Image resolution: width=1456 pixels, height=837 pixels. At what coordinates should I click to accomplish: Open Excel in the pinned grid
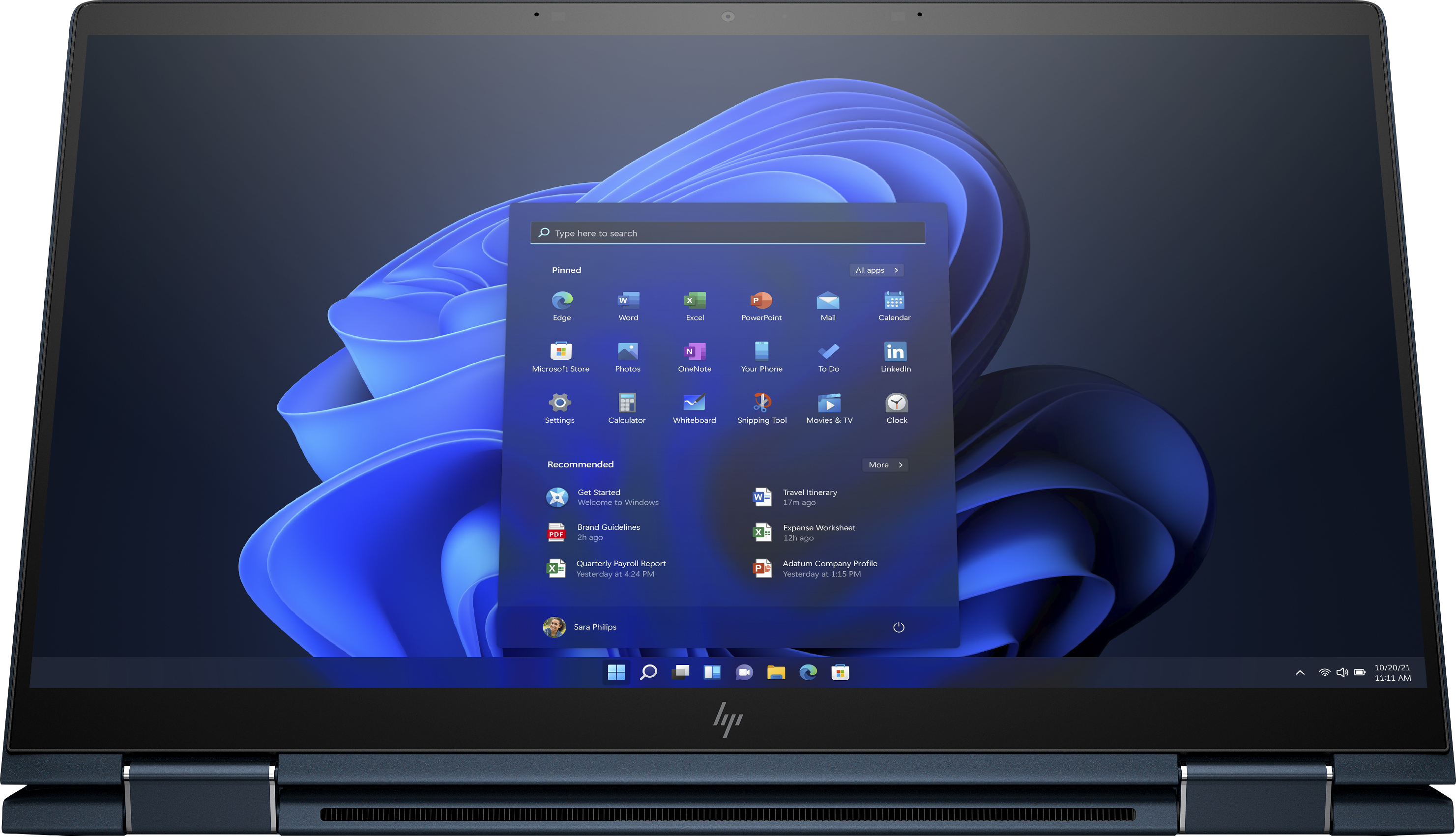[695, 306]
